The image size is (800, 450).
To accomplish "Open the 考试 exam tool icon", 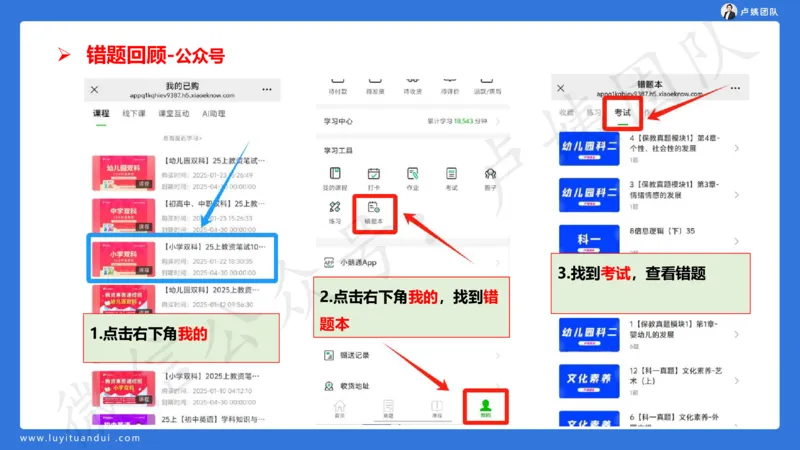I will (x=451, y=173).
